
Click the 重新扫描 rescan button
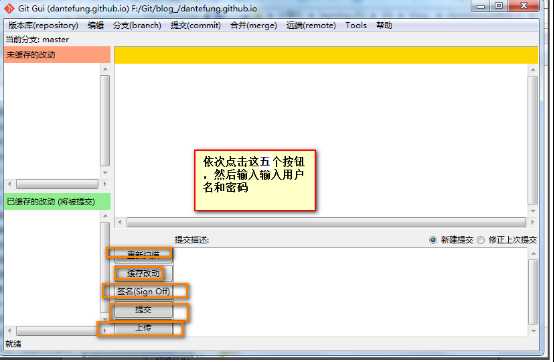143,255
